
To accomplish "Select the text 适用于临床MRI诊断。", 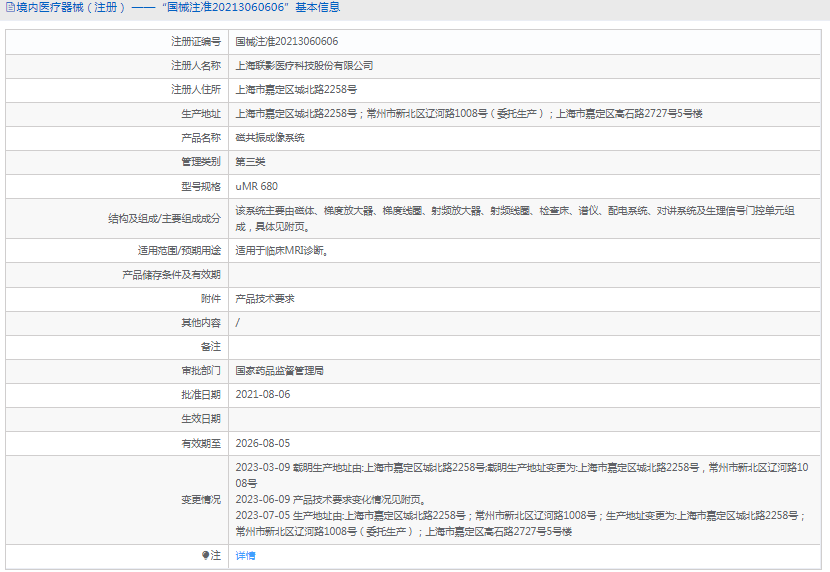I will (x=282, y=251).
